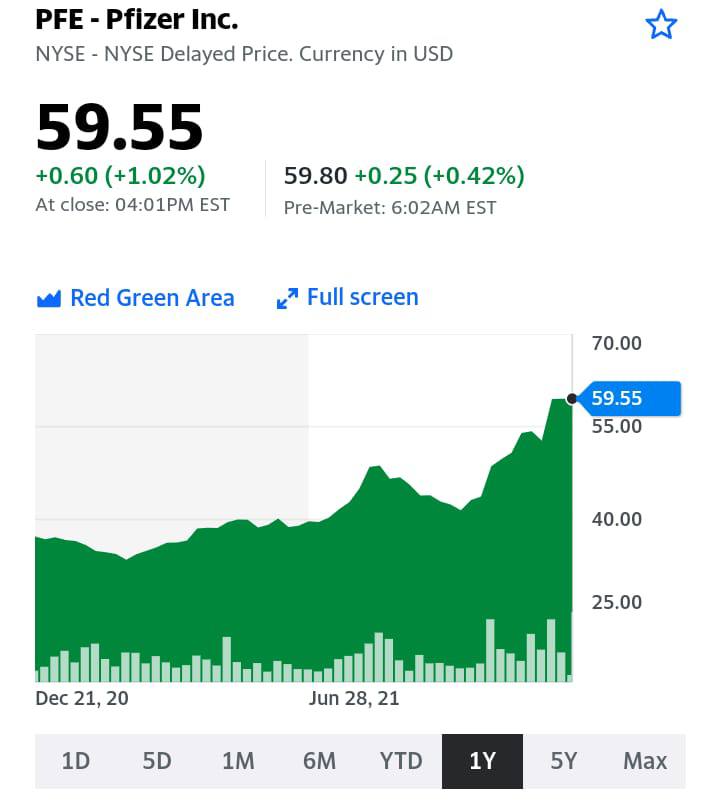Image resolution: width=720 pixels, height=807 pixels.
Task: Click the black price marker dot on chart
Action: (x=572, y=399)
